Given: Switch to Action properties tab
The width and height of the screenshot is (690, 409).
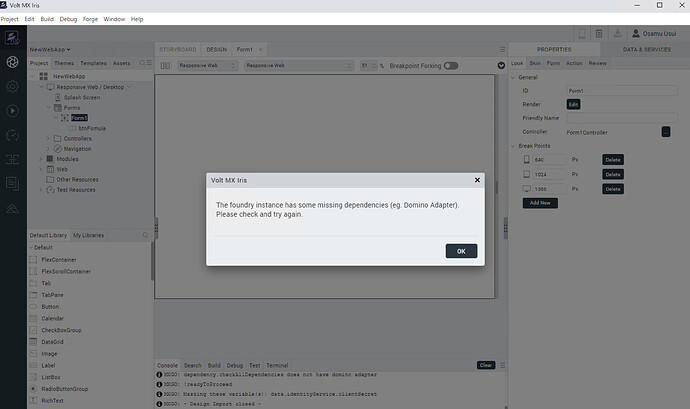Looking at the screenshot, I should [x=574, y=63].
